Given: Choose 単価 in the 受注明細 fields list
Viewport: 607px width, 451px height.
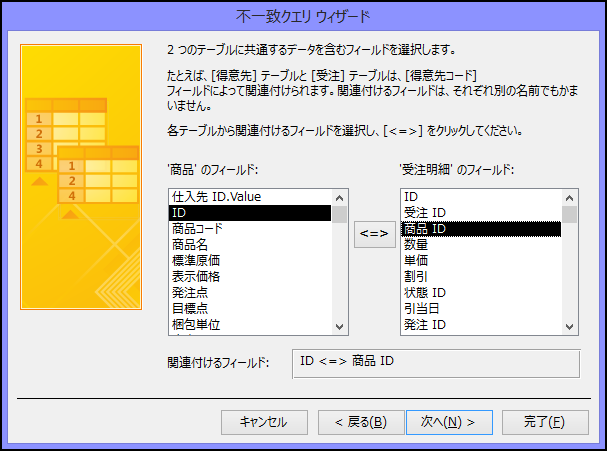Looking at the screenshot, I should coord(481,261).
